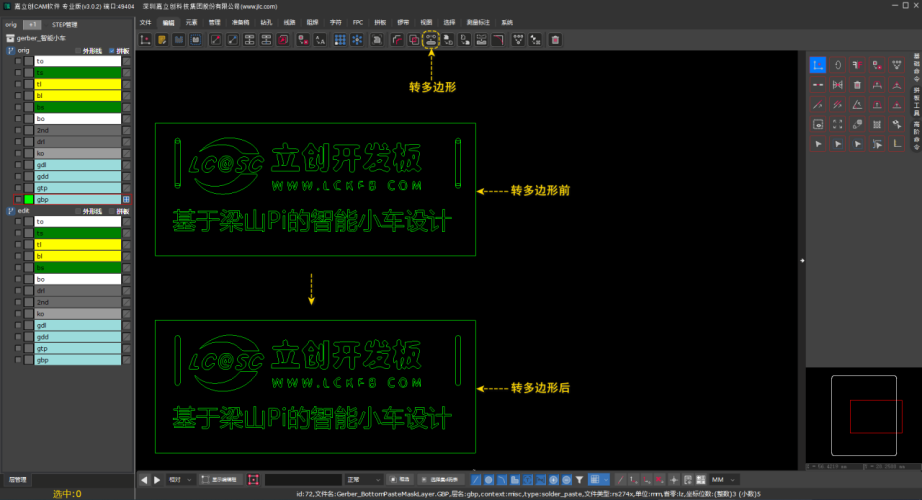Open the MM units dropdown

point(724,480)
